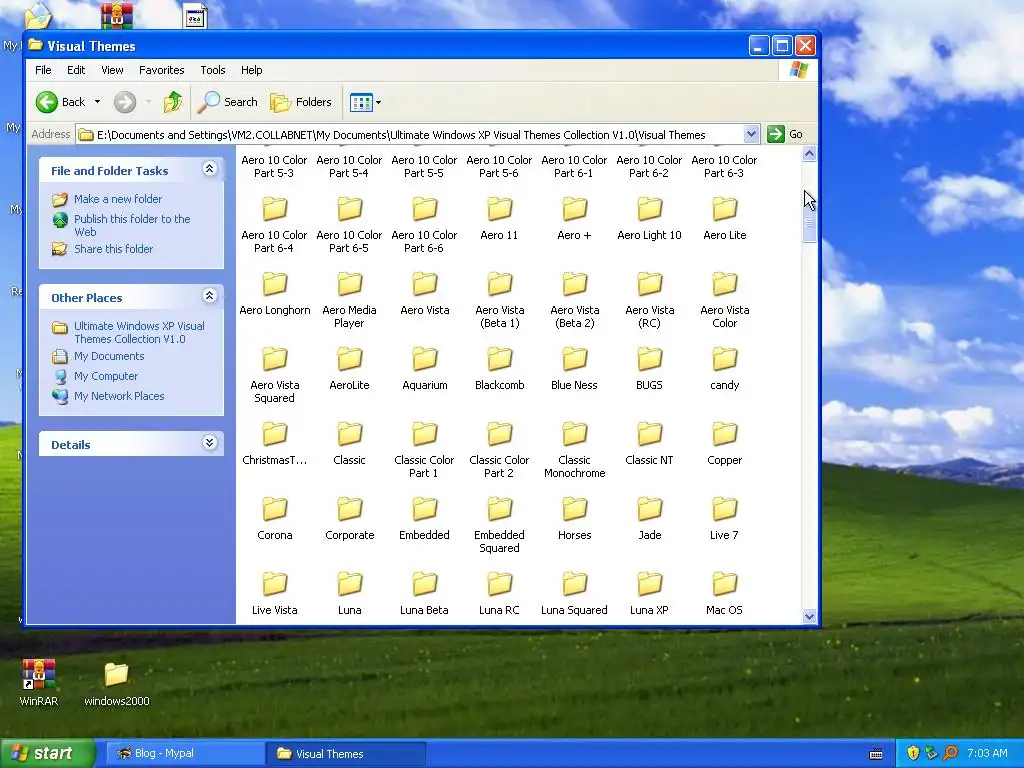This screenshot has height=768, width=1024.
Task: Toggle the Folders pane button
Action: [301, 102]
